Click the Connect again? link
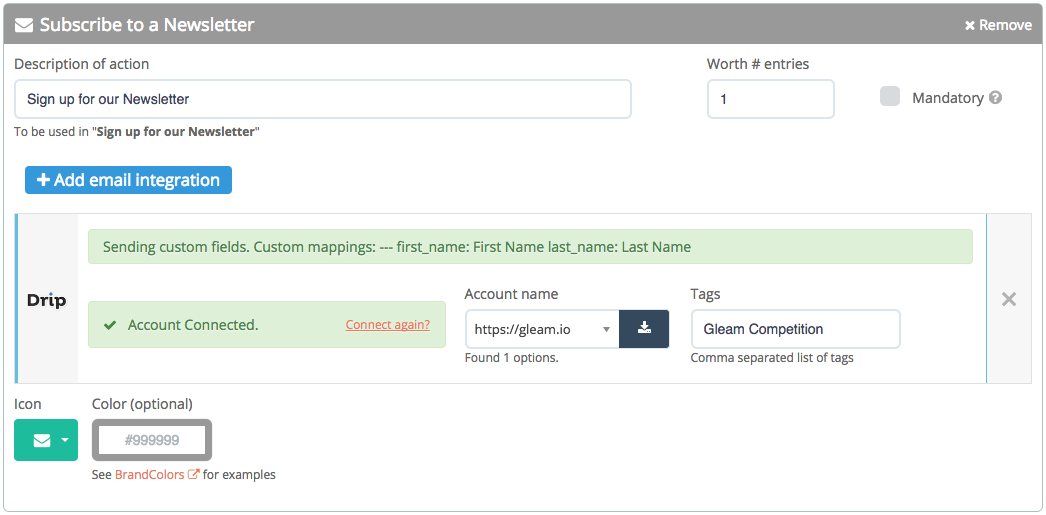Image resolution: width=1046 pixels, height=515 pixels. pos(388,325)
